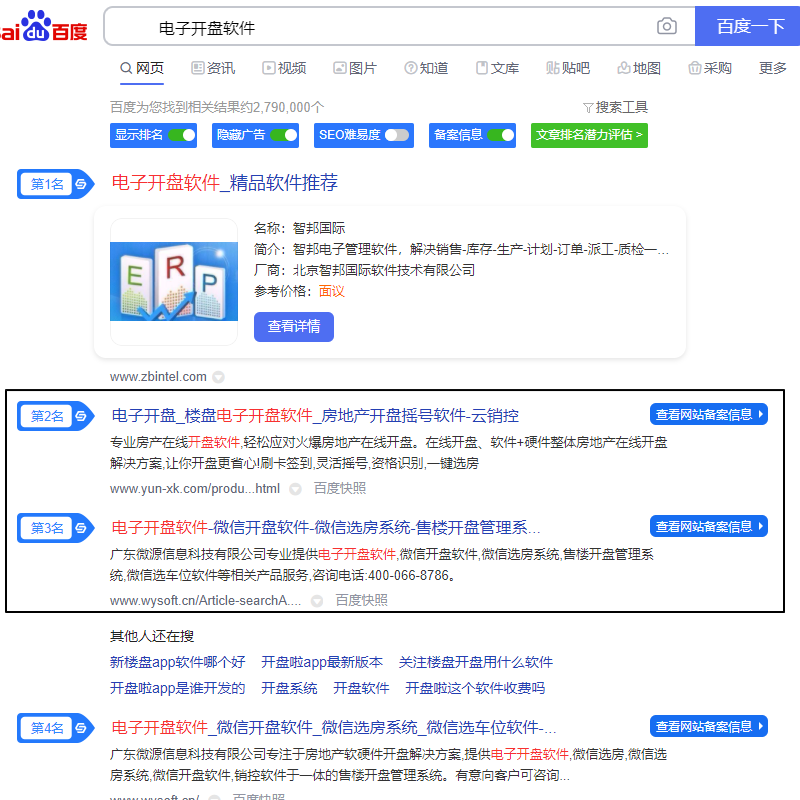Viewport: 800px width, 800px height.
Task: Click 百度一下 search button
Action: pyautogui.click(x=747, y=26)
